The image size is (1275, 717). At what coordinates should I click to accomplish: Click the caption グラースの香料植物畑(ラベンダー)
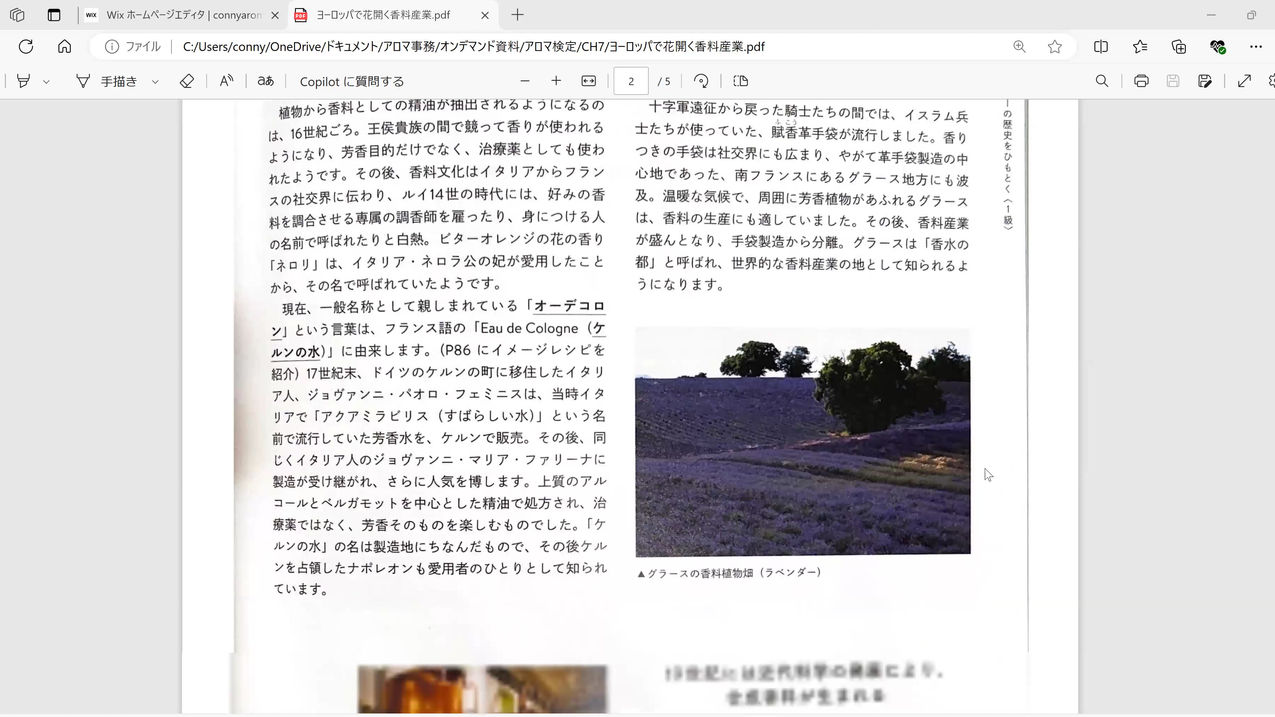729,573
